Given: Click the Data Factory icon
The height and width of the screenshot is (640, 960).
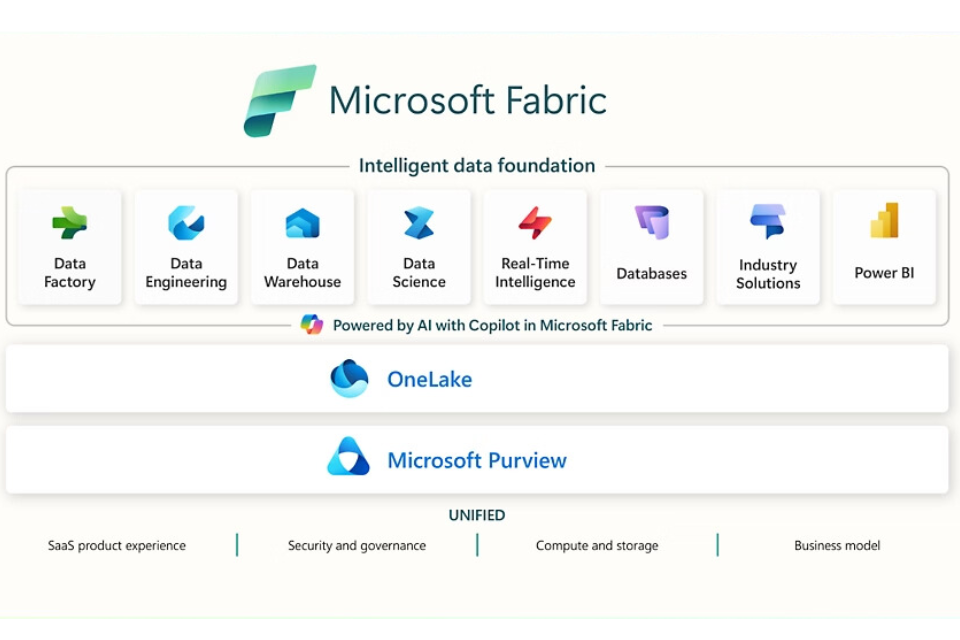Looking at the screenshot, I should (x=70, y=223).
